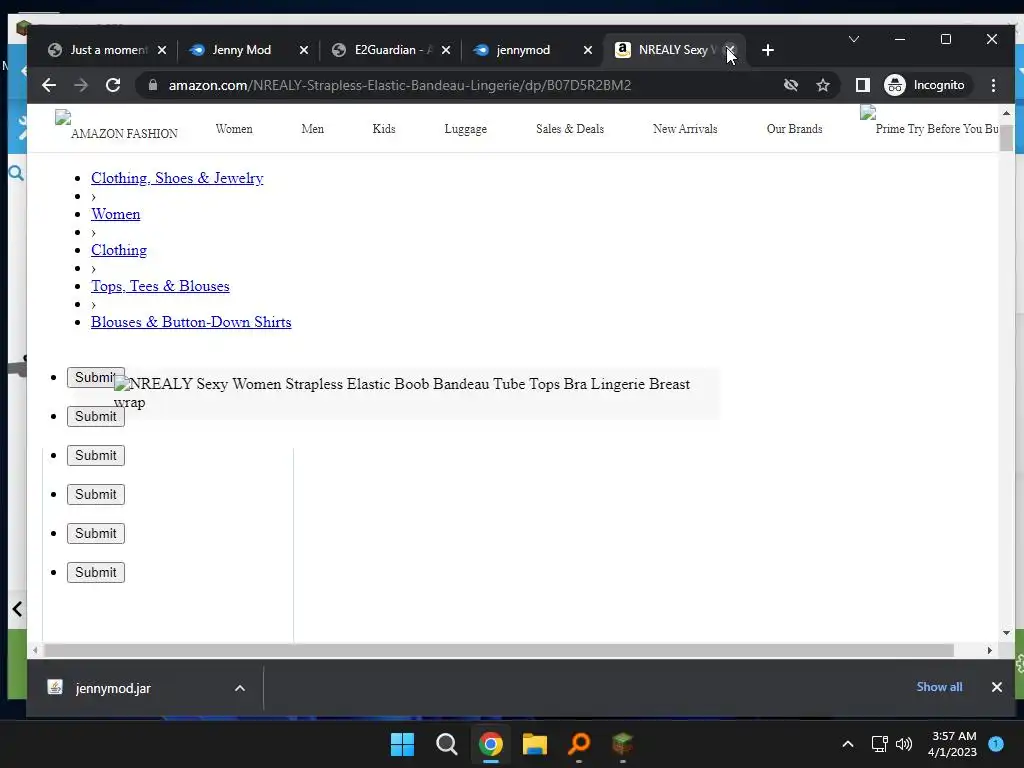Screen dimensions: 1024x768
Task: Open the Luggage navigation item
Action: 466,129
